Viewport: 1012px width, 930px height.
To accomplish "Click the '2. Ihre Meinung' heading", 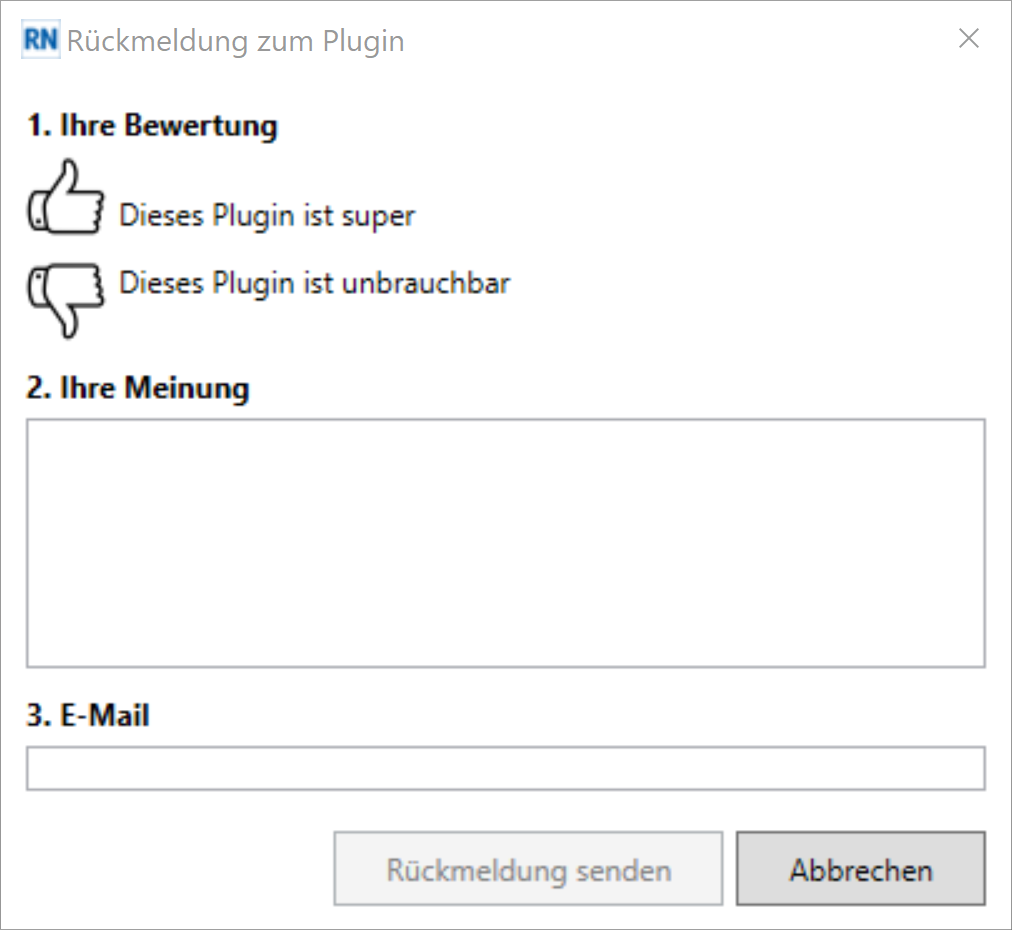I will [x=137, y=389].
